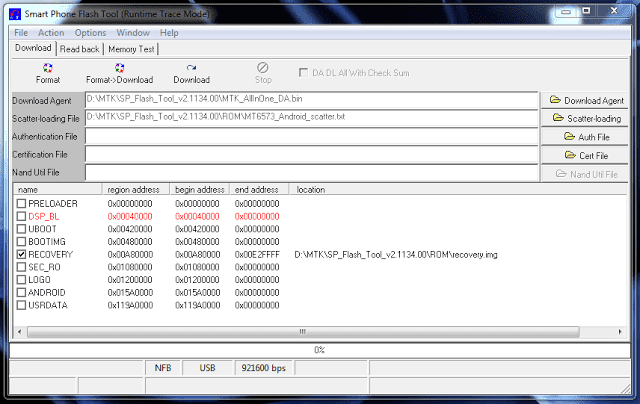This screenshot has width=640, height=404.
Task: Click the Download Agent path field
Action: 312,100
